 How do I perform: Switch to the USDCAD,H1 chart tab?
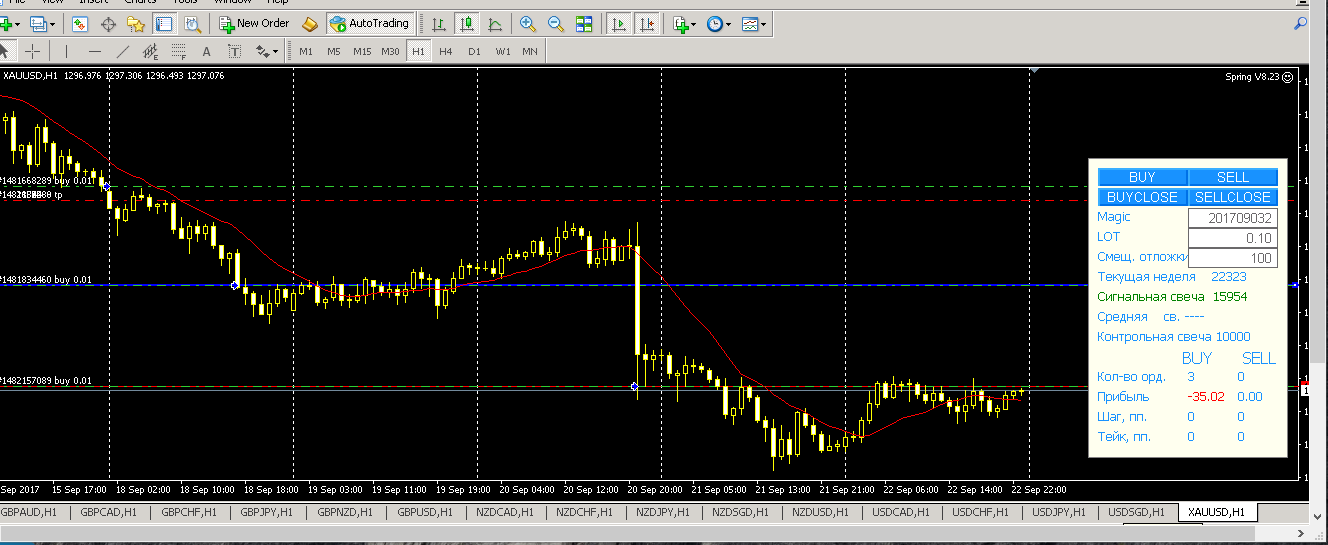(x=901, y=512)
